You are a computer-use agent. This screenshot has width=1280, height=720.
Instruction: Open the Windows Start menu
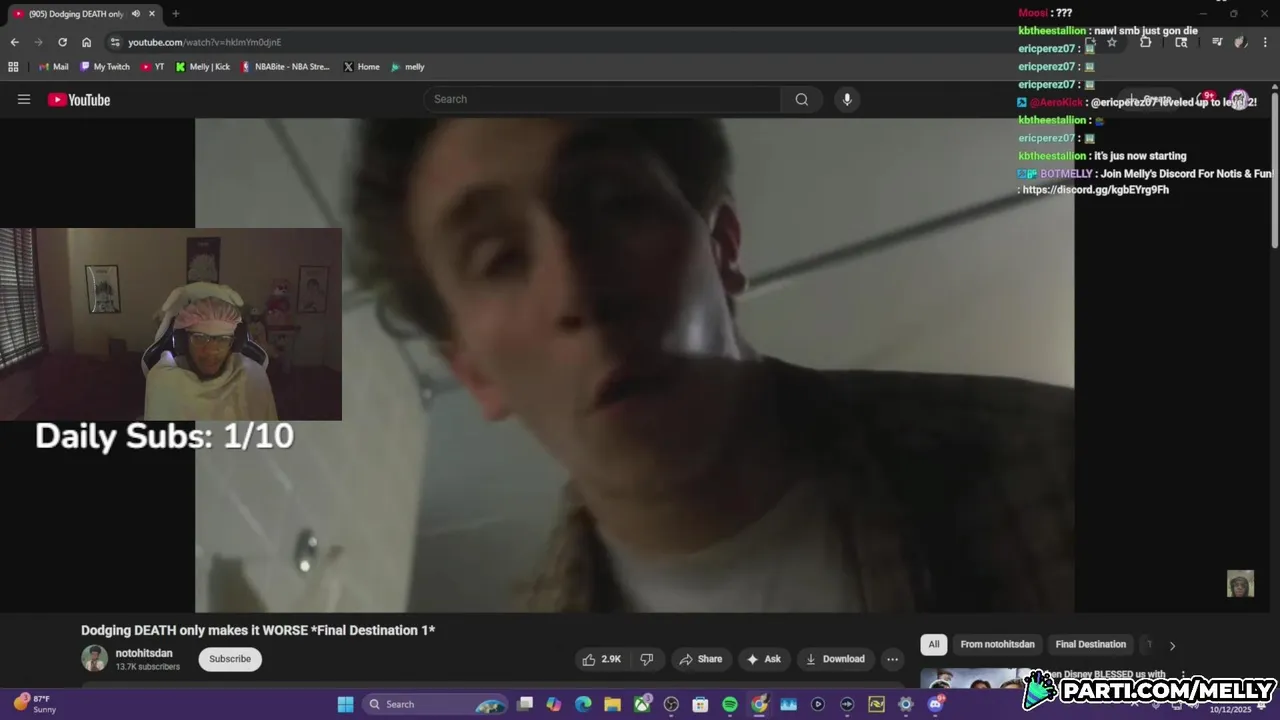(x=345, y=704)
